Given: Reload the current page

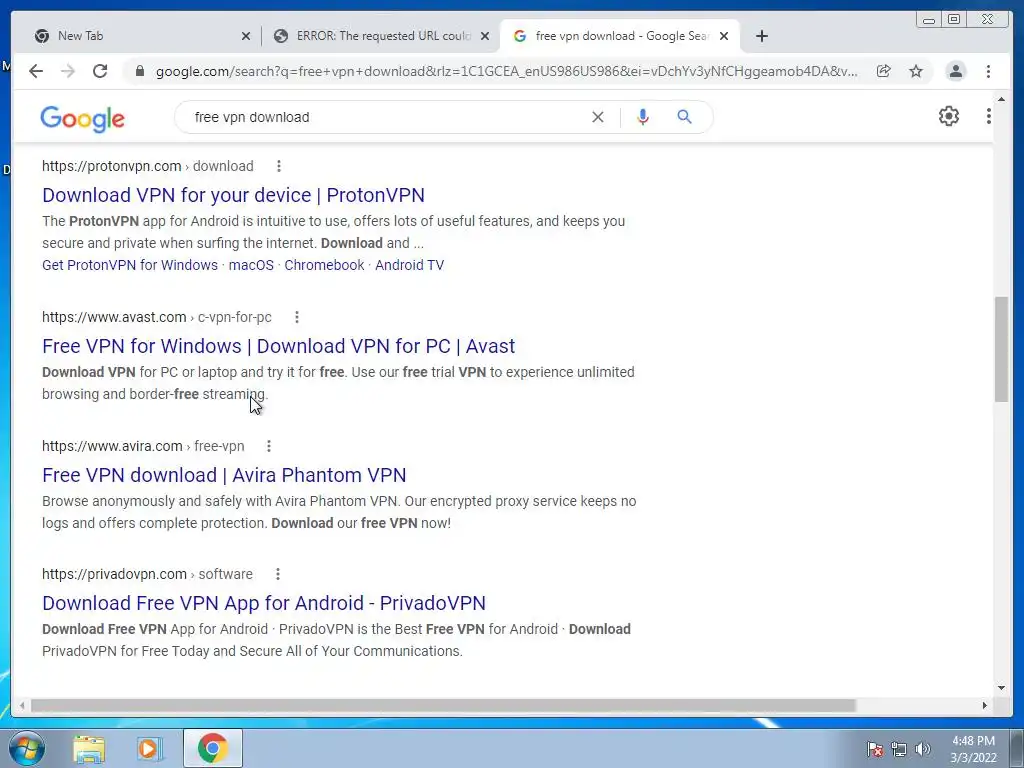Looking at the screenshot, I should [100, 71].
